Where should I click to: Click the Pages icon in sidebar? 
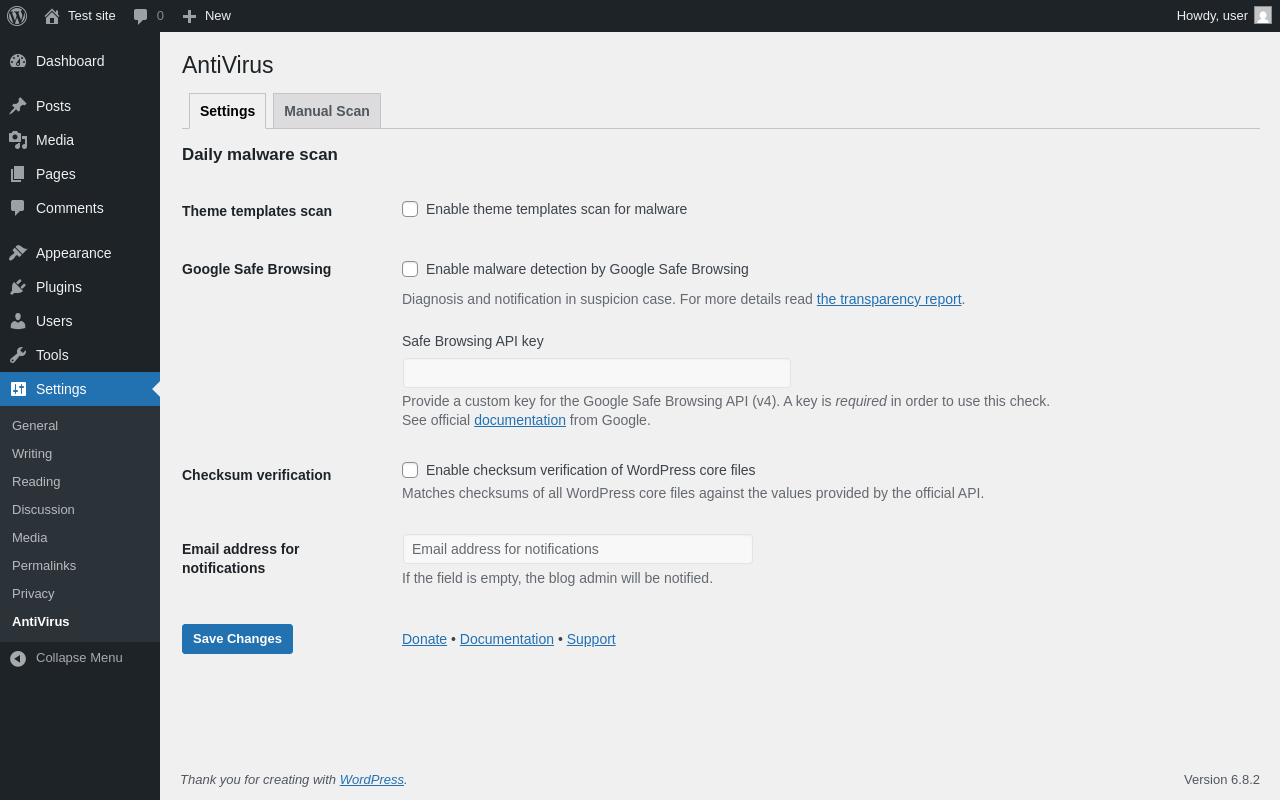[x=18, y=174]
